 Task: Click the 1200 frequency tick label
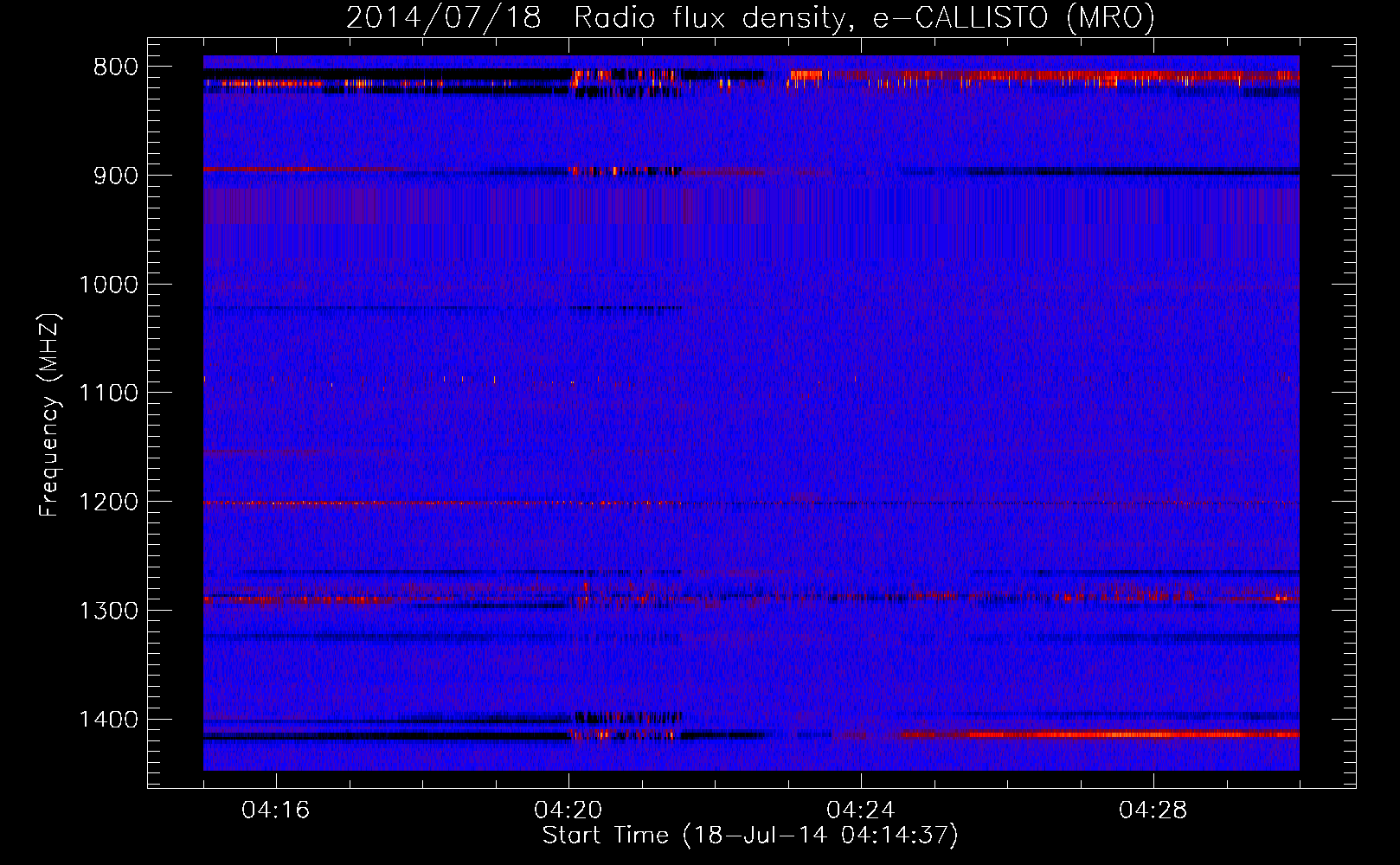[x=108, y=503]
